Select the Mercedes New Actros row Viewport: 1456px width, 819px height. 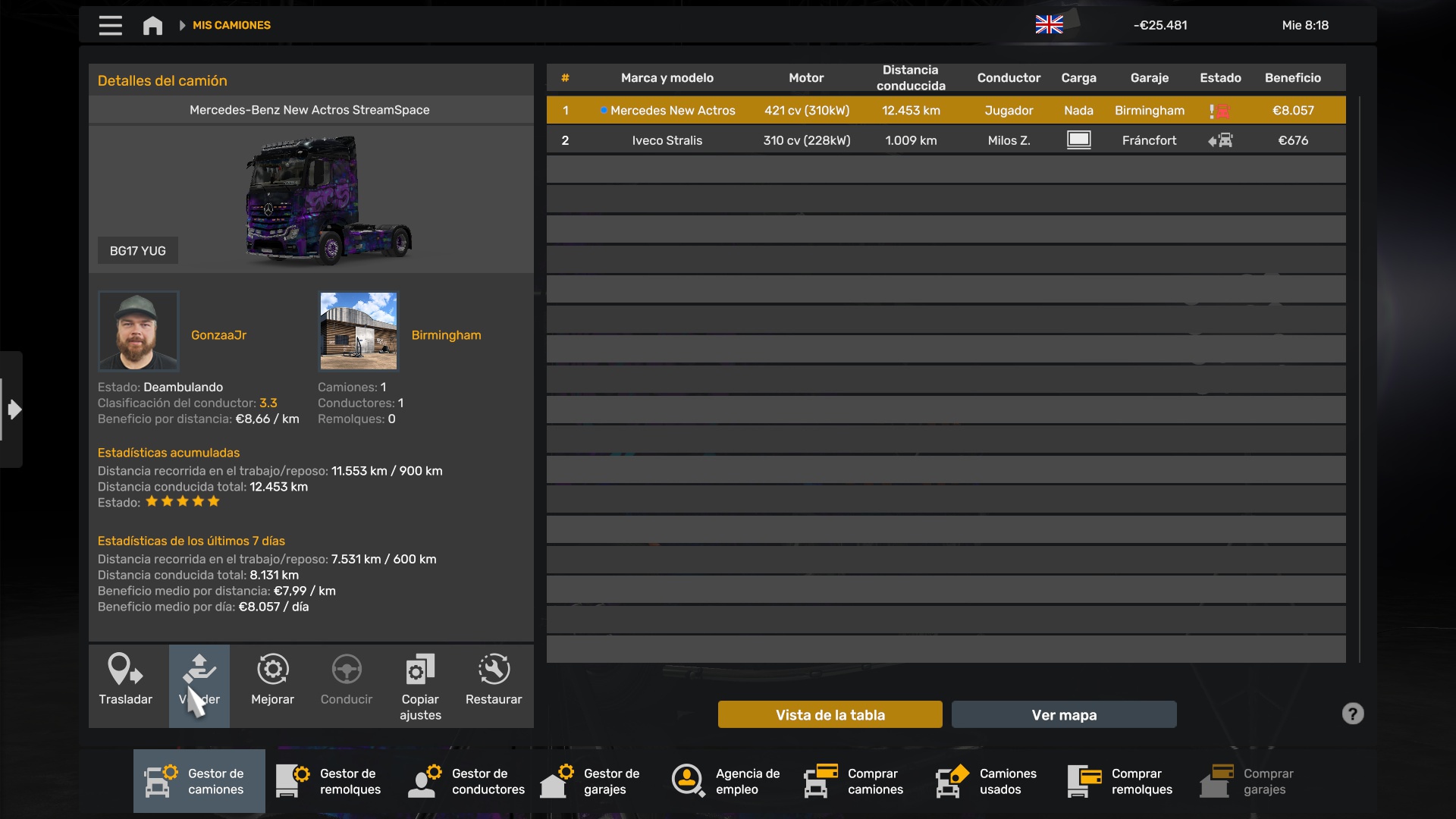point(946,110)
